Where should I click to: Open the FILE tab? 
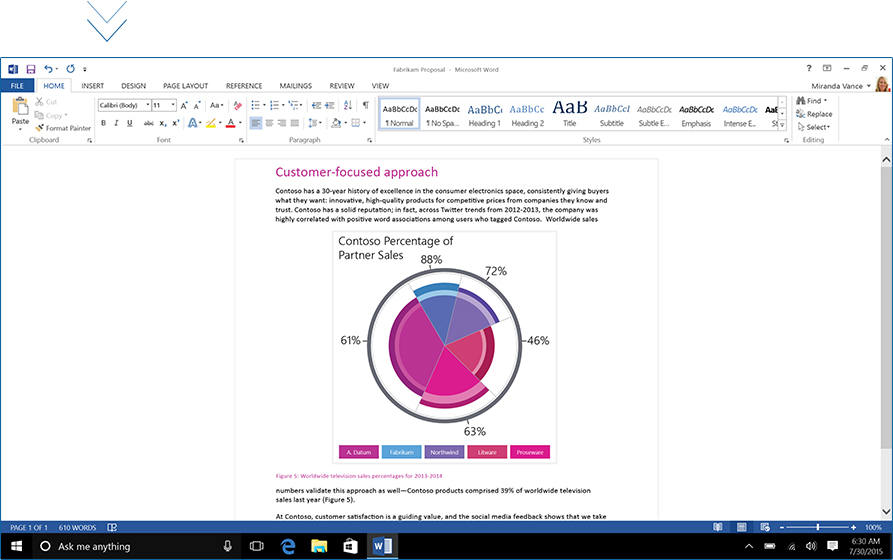click(17, 86)
